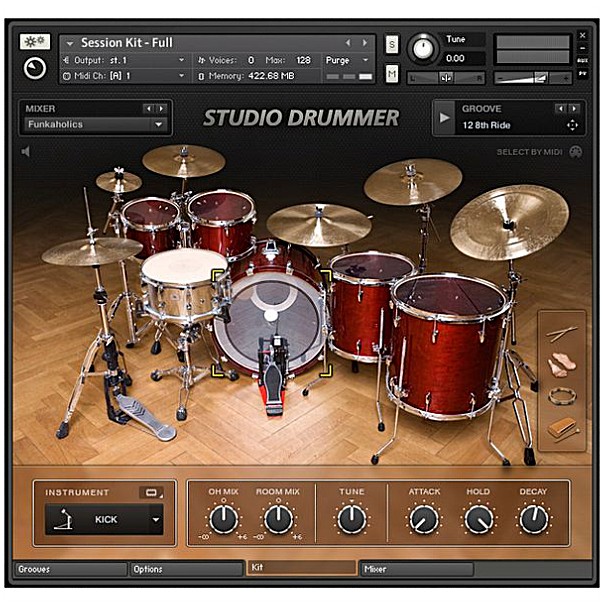Adjust the ATTACK knob

point(423,520)
